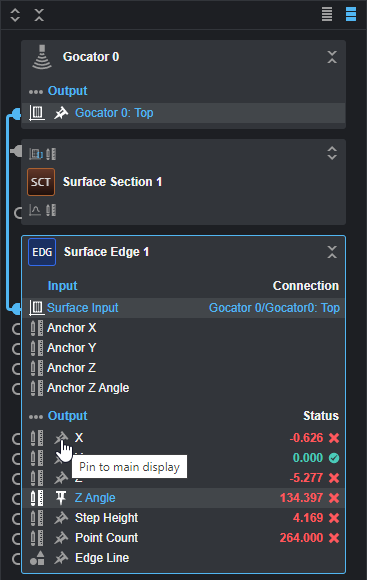Open Gocator 0/Gocator0: Top connection link
The width and height of the screenshot is (367, 580).
[274, 308]
